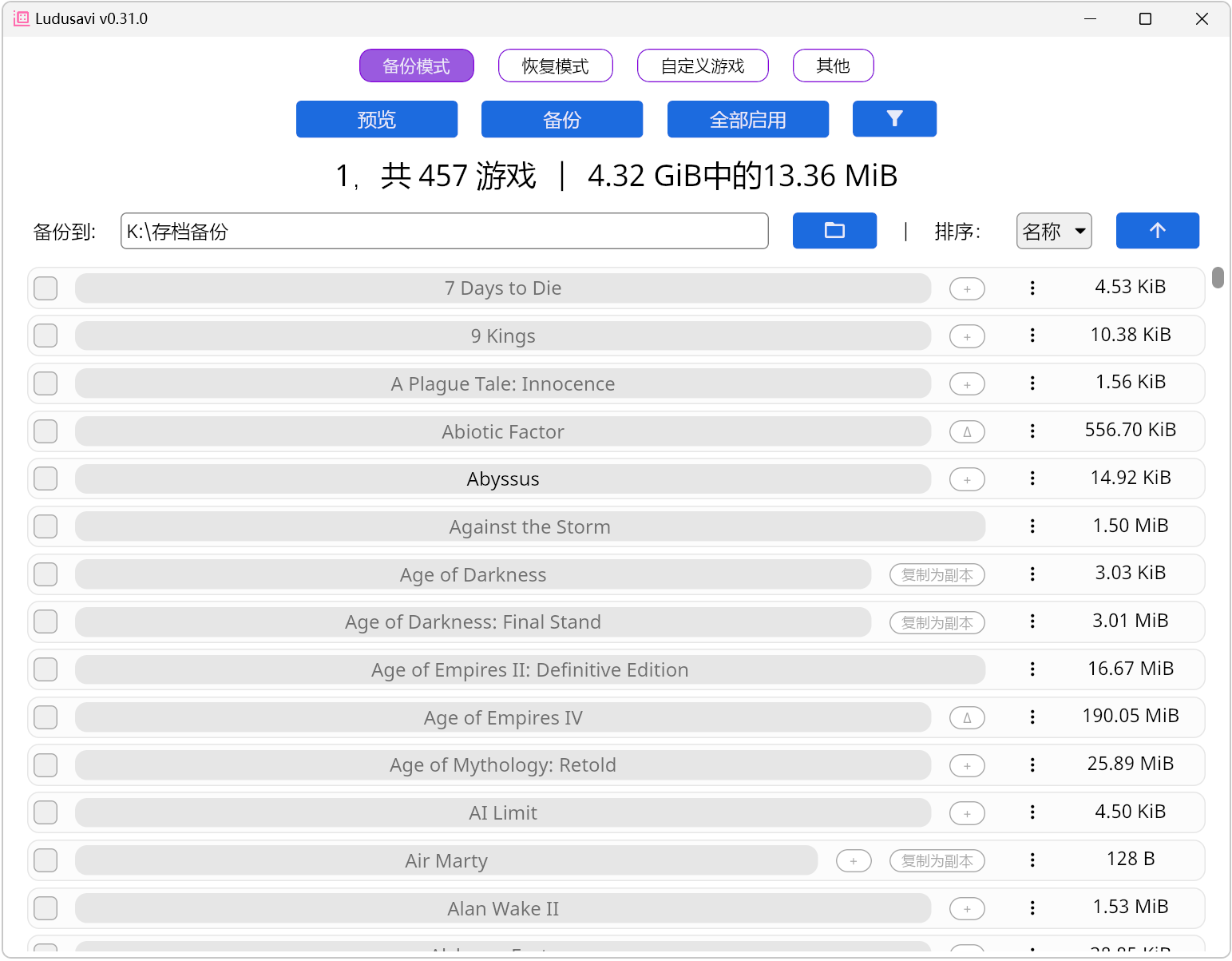Open three-dot menu for Age of Empires II
This screenshot has height=961, width=1232.
(1032, 669)
